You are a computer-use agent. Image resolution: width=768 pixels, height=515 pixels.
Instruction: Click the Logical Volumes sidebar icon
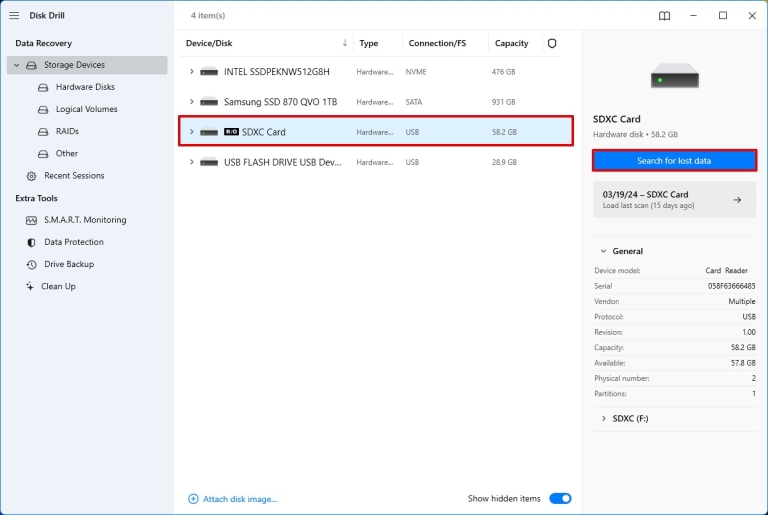pos(43,109)
